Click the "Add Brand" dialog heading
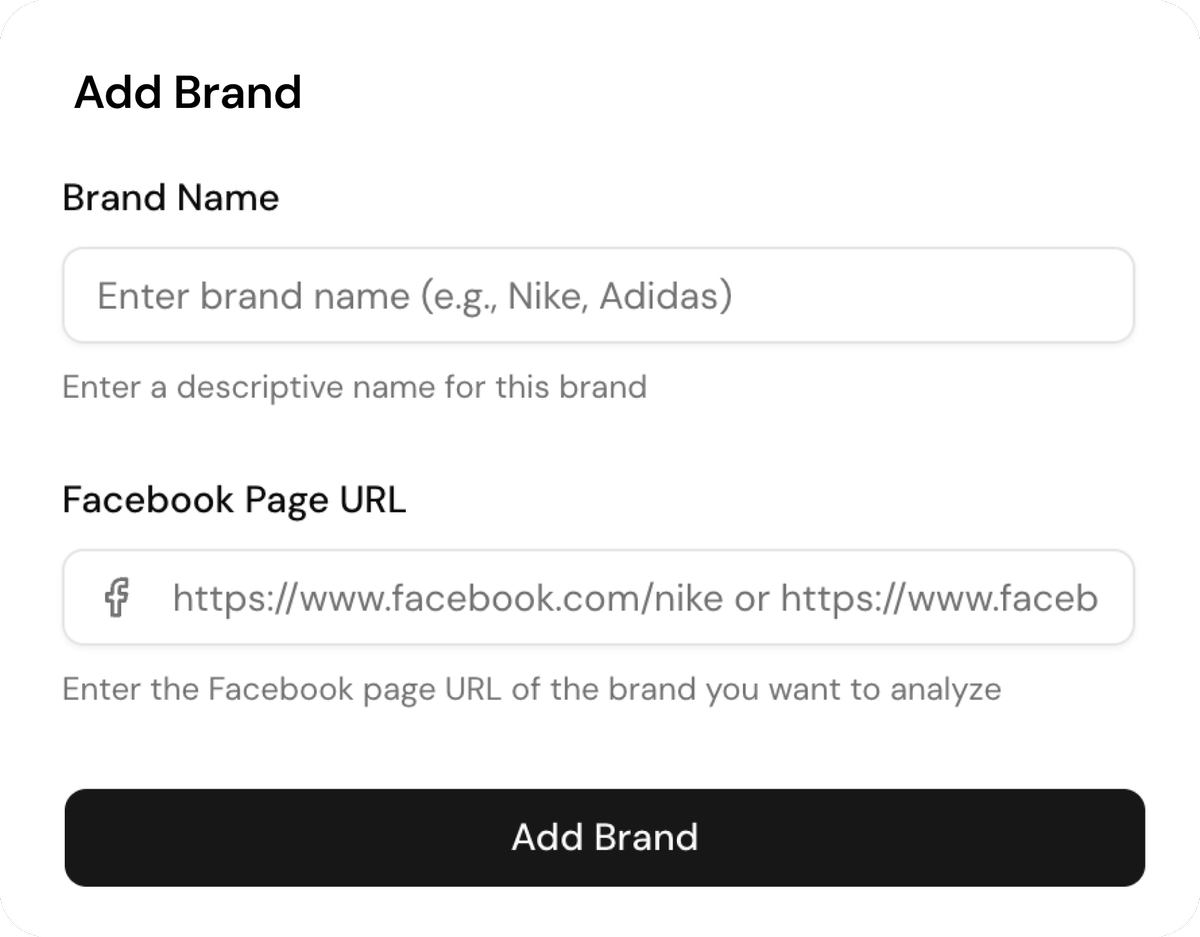Image resolution: width=1200 pixels, height=937 pixels. (x=188, y=93)
